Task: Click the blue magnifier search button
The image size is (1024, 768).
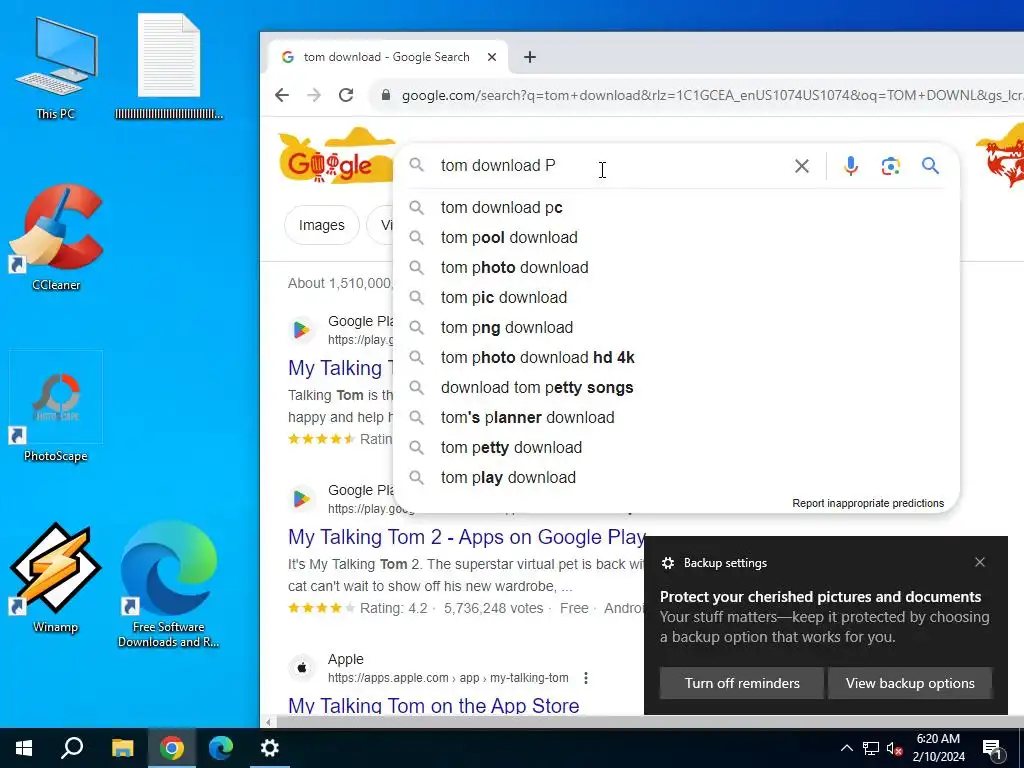Action: pos(931,166)
